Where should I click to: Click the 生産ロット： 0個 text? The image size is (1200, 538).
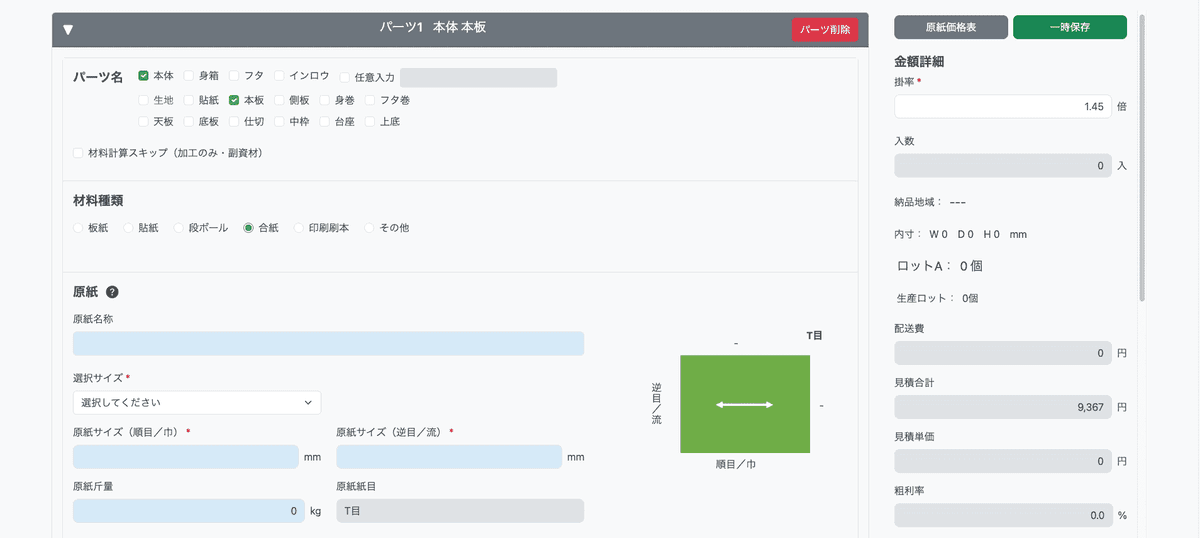pos(937,298)
